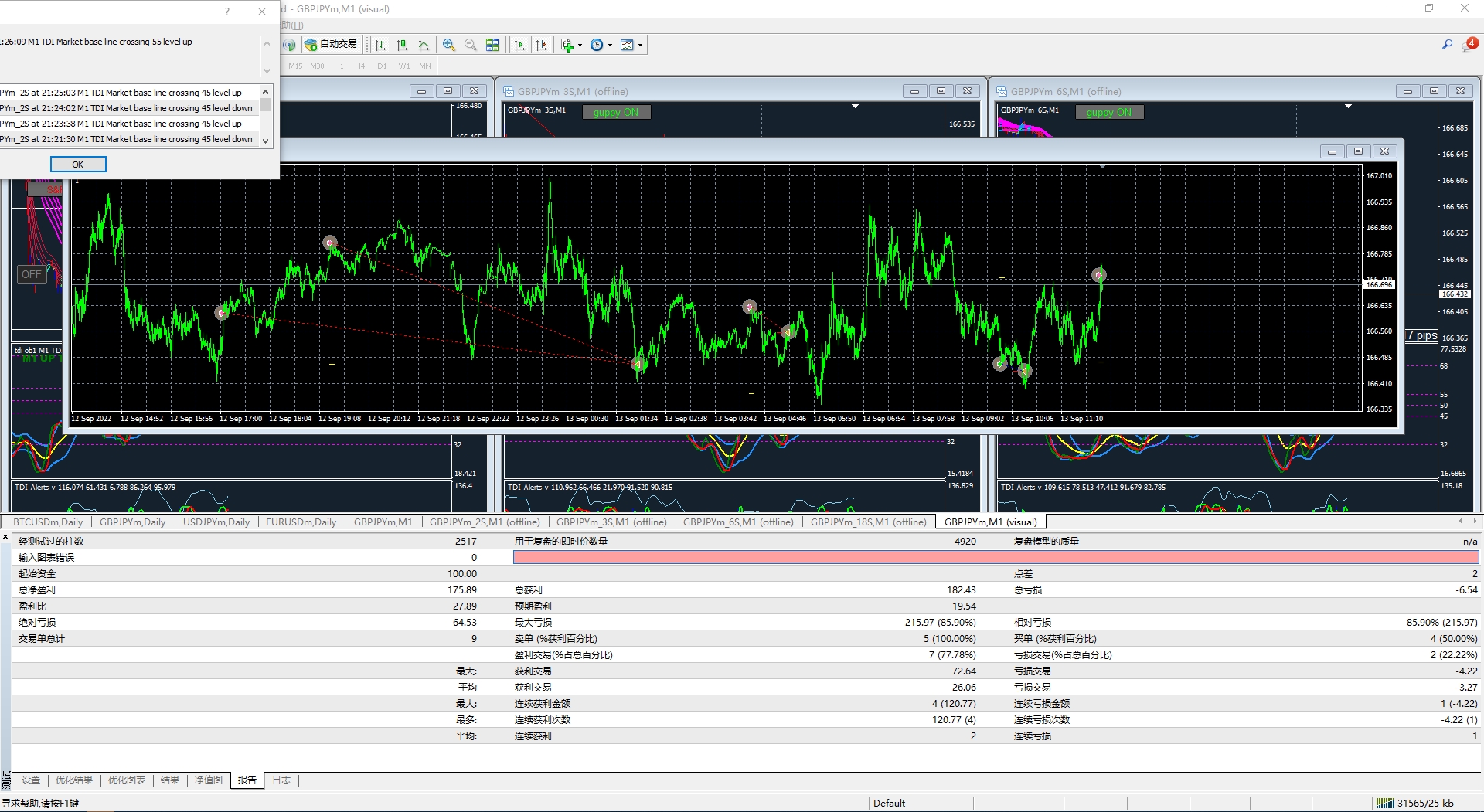Click the chart auto-scroll icon

click(519, 45)
